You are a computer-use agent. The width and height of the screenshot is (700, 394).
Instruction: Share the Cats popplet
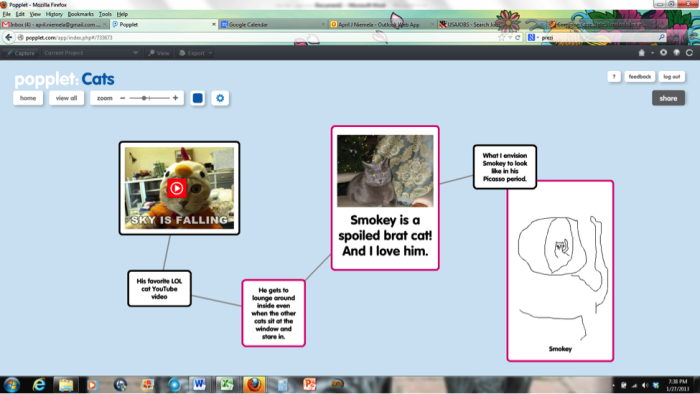coord(668,98)
